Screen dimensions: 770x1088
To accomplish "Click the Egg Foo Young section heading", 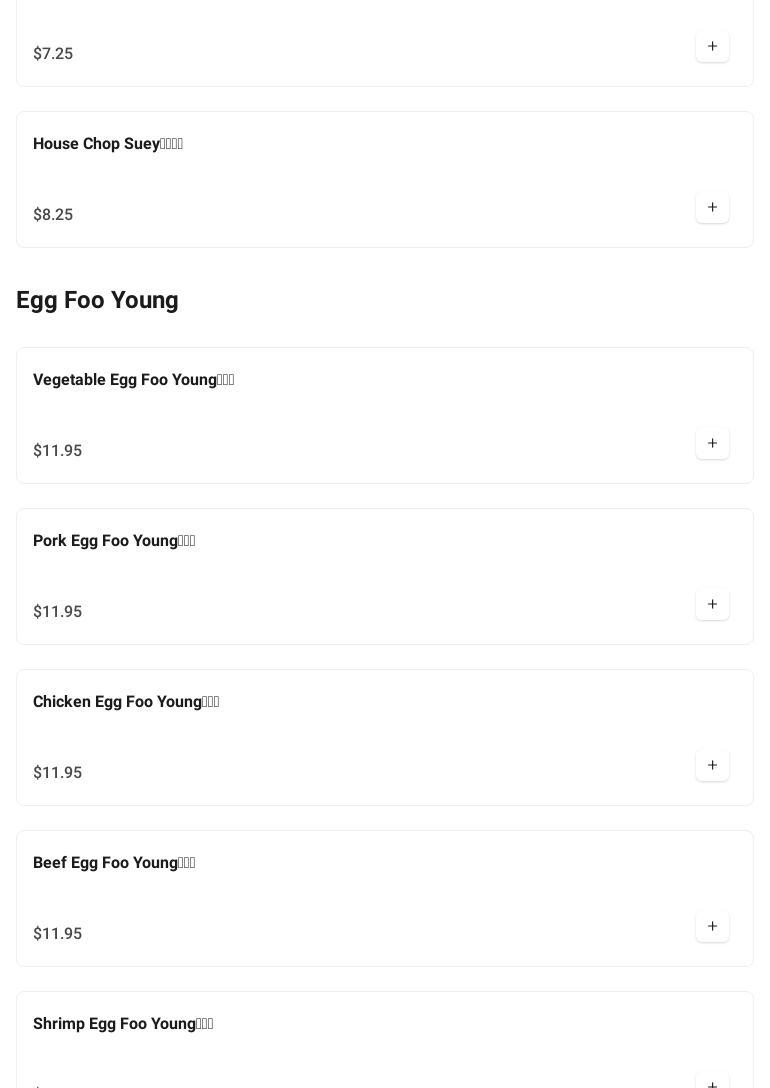I will tap(97, 300).
